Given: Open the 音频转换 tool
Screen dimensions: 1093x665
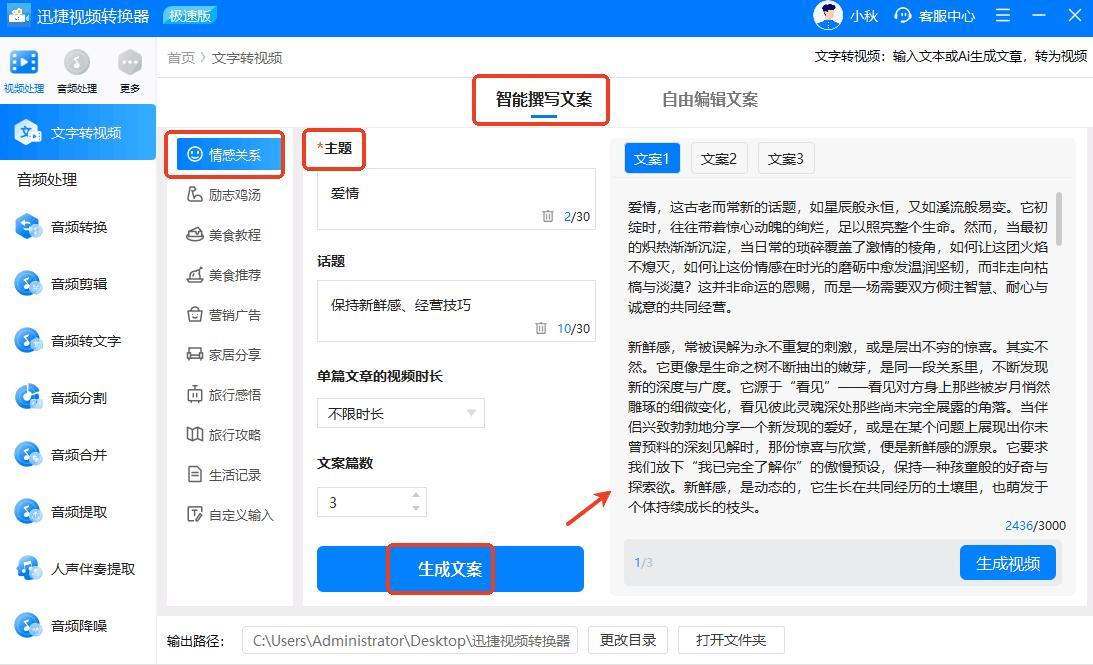Looking at the screenshot, I should pyautogui.click(x=78, y=227).
